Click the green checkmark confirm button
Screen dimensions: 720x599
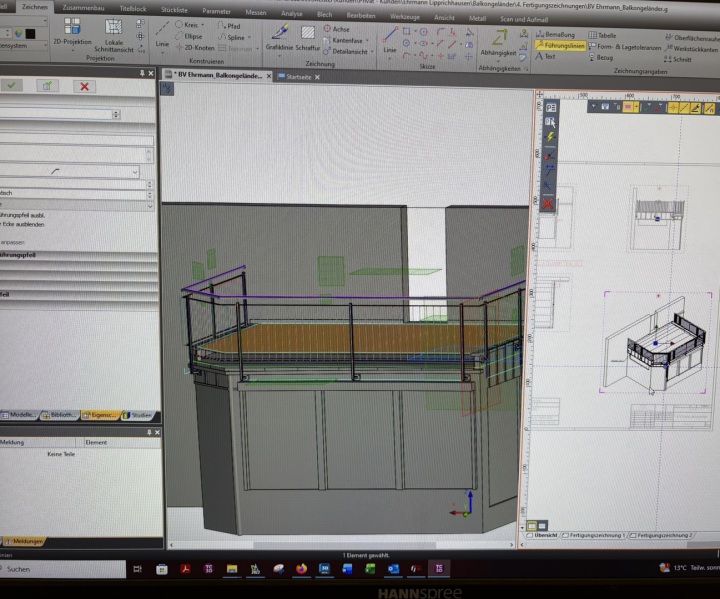[x=11, y=85]
